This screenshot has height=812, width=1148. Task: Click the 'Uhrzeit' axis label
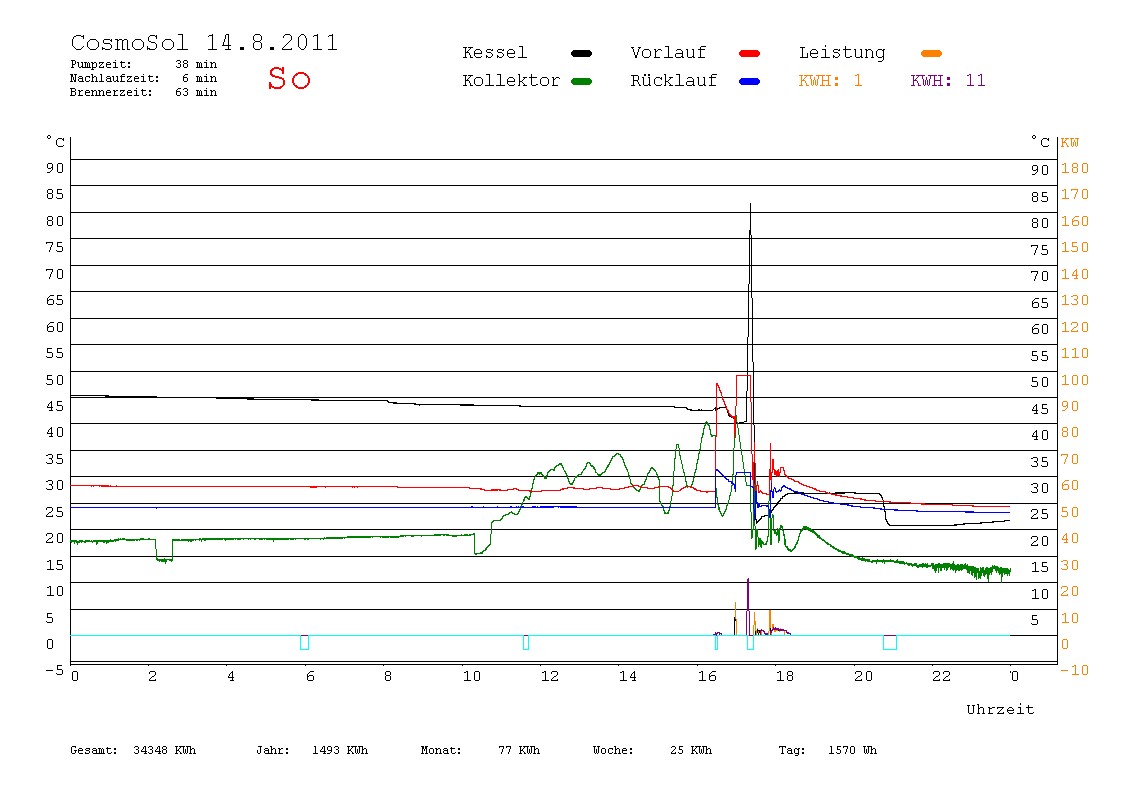click(x=1000, y=709)
